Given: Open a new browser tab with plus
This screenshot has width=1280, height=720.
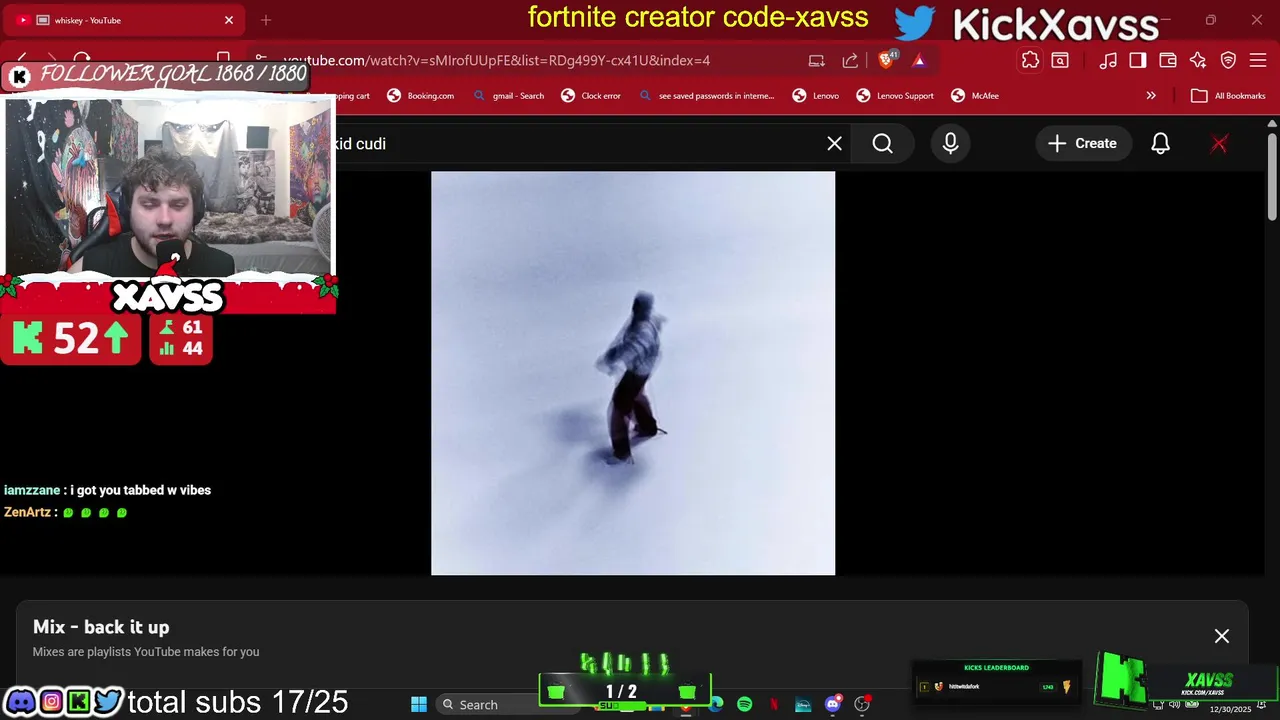Looking at the screenshot, I should point(266,20).
